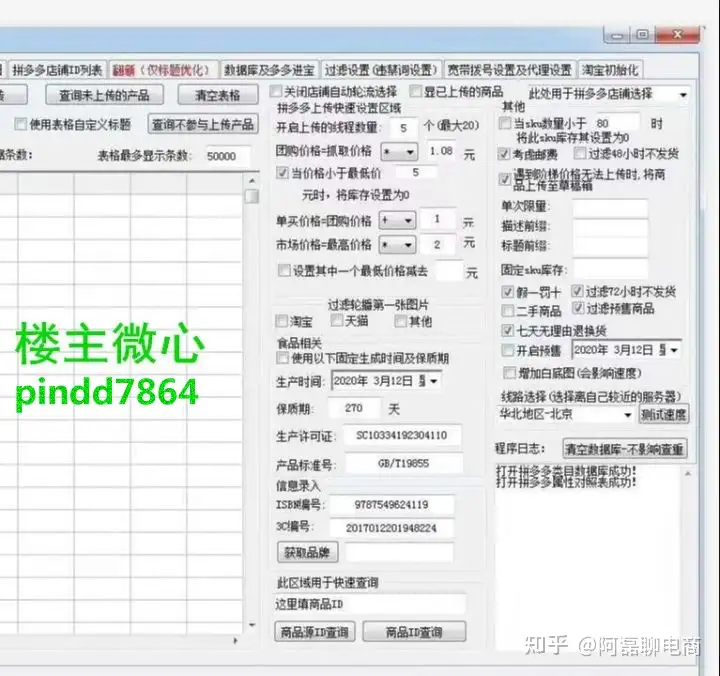The height and width of the screenshot is (676, 720).
Task: Open 单买价格 operator dropdown
Action: pyautogui.click(x=397, y=221)
